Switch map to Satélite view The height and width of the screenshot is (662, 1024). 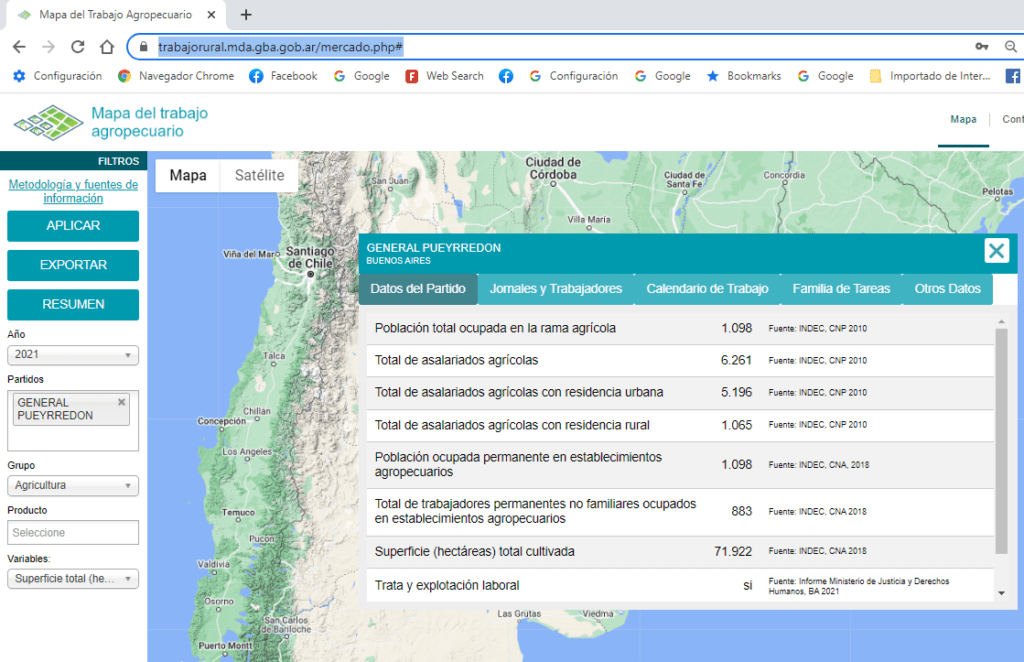(259, 176)
